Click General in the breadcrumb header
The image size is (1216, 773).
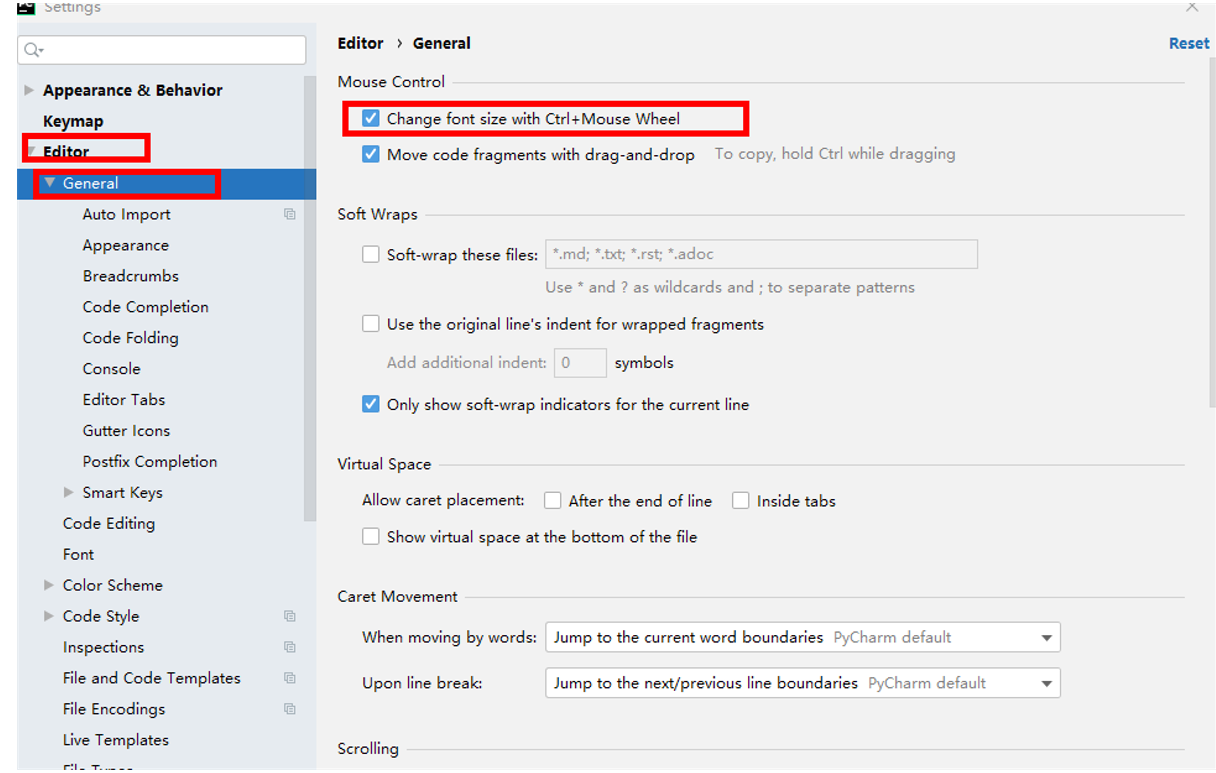[x=441, y=43]
